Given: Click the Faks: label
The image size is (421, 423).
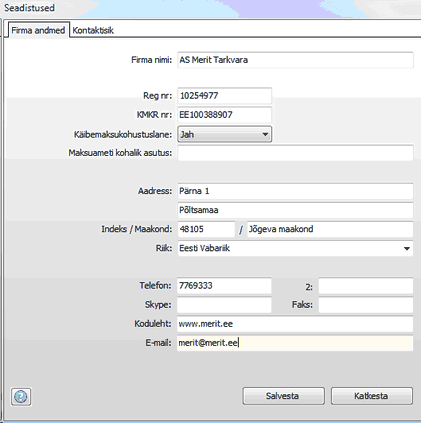Looking at the screenshot, I should 302,305.
